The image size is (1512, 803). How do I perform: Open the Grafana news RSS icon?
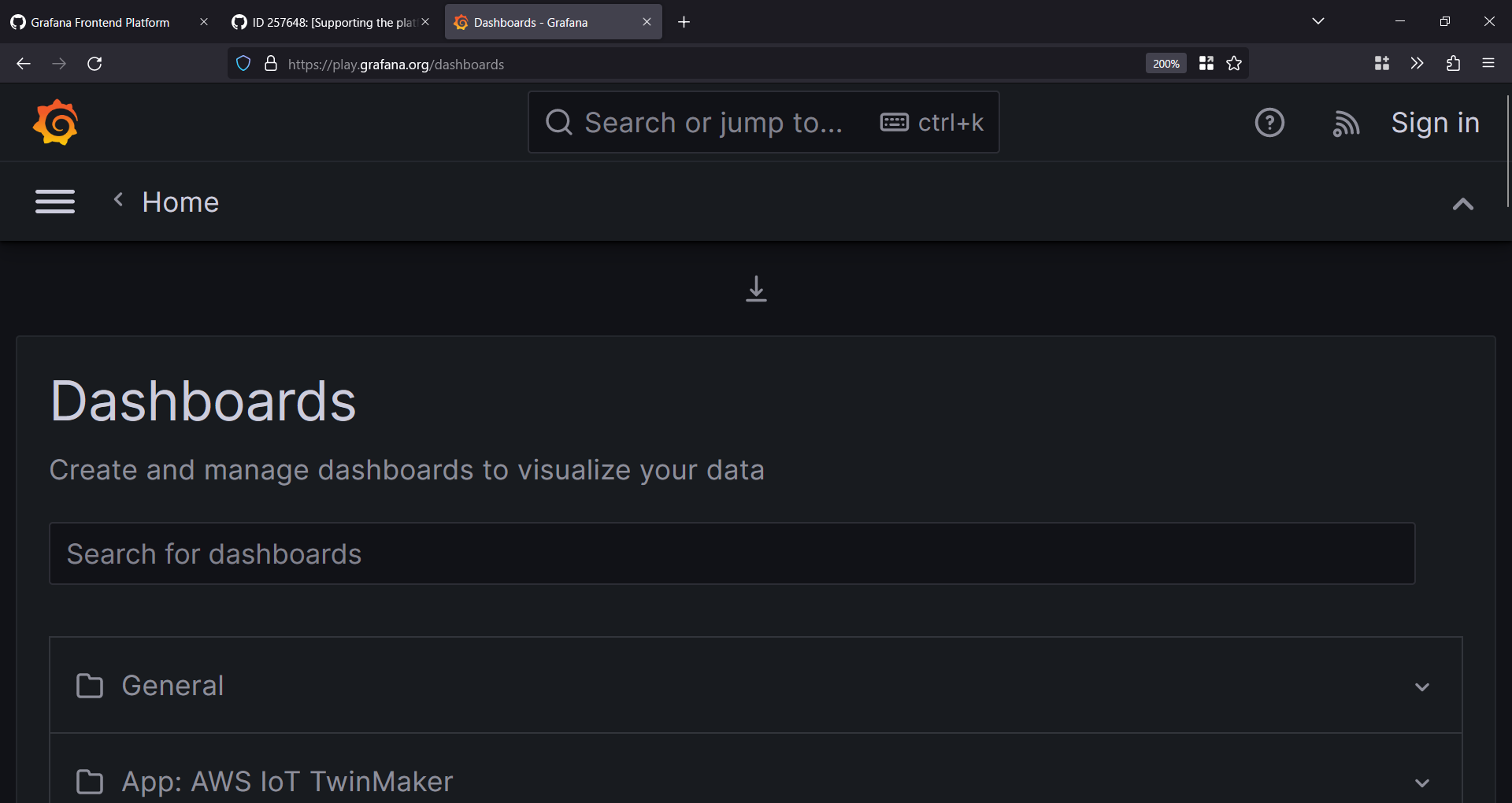(1346, 123)
